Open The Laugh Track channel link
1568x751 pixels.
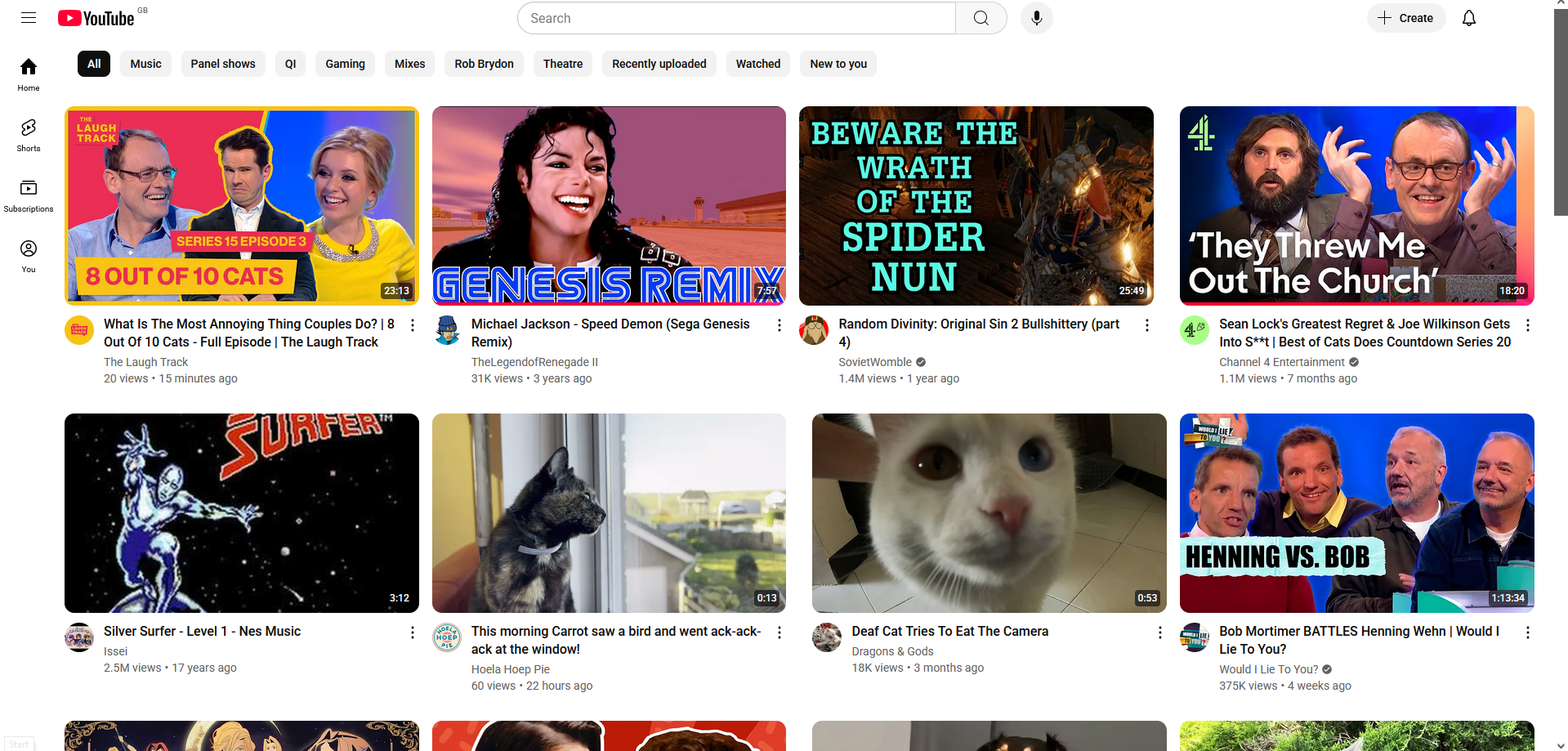pos(145,362)
